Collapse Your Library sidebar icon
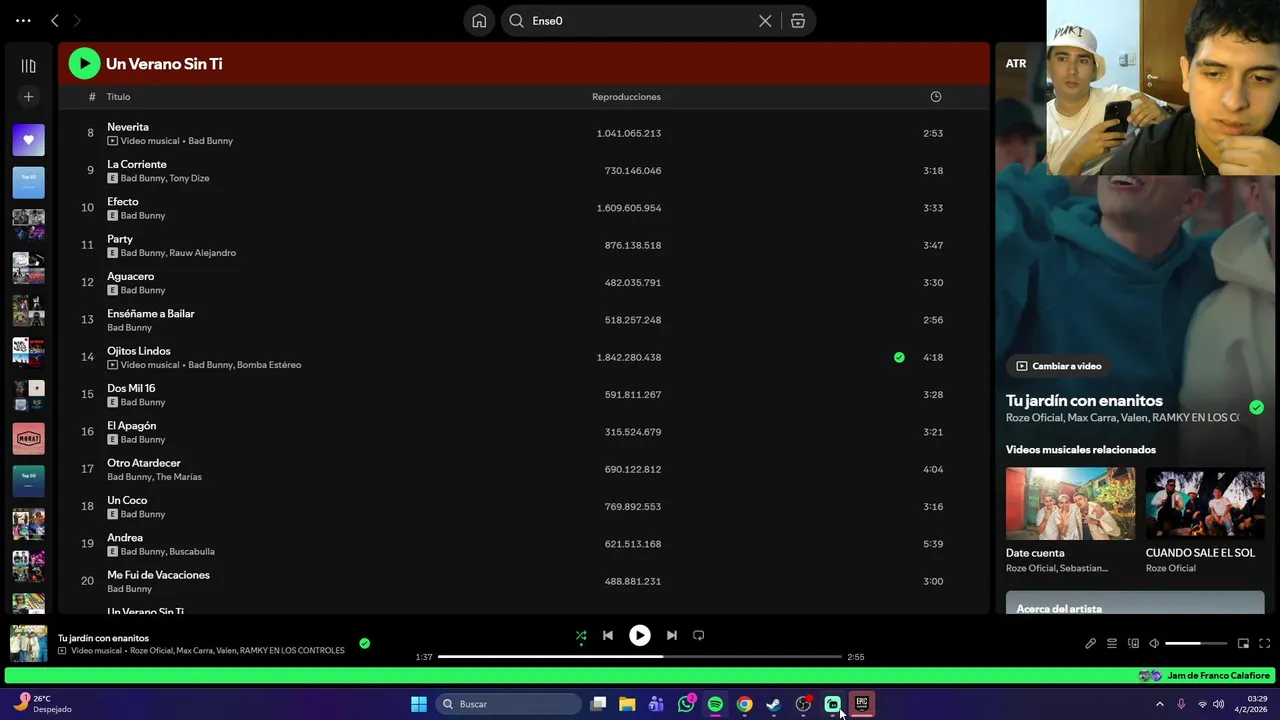Screen dimensions: 1280x720 pyautogui.click(x=28, y=66)
